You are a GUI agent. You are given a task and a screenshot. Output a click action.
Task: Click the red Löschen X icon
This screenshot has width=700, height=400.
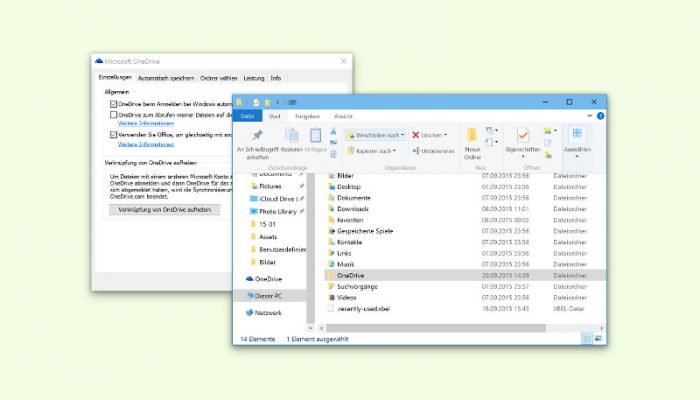(x=416, y=135)
